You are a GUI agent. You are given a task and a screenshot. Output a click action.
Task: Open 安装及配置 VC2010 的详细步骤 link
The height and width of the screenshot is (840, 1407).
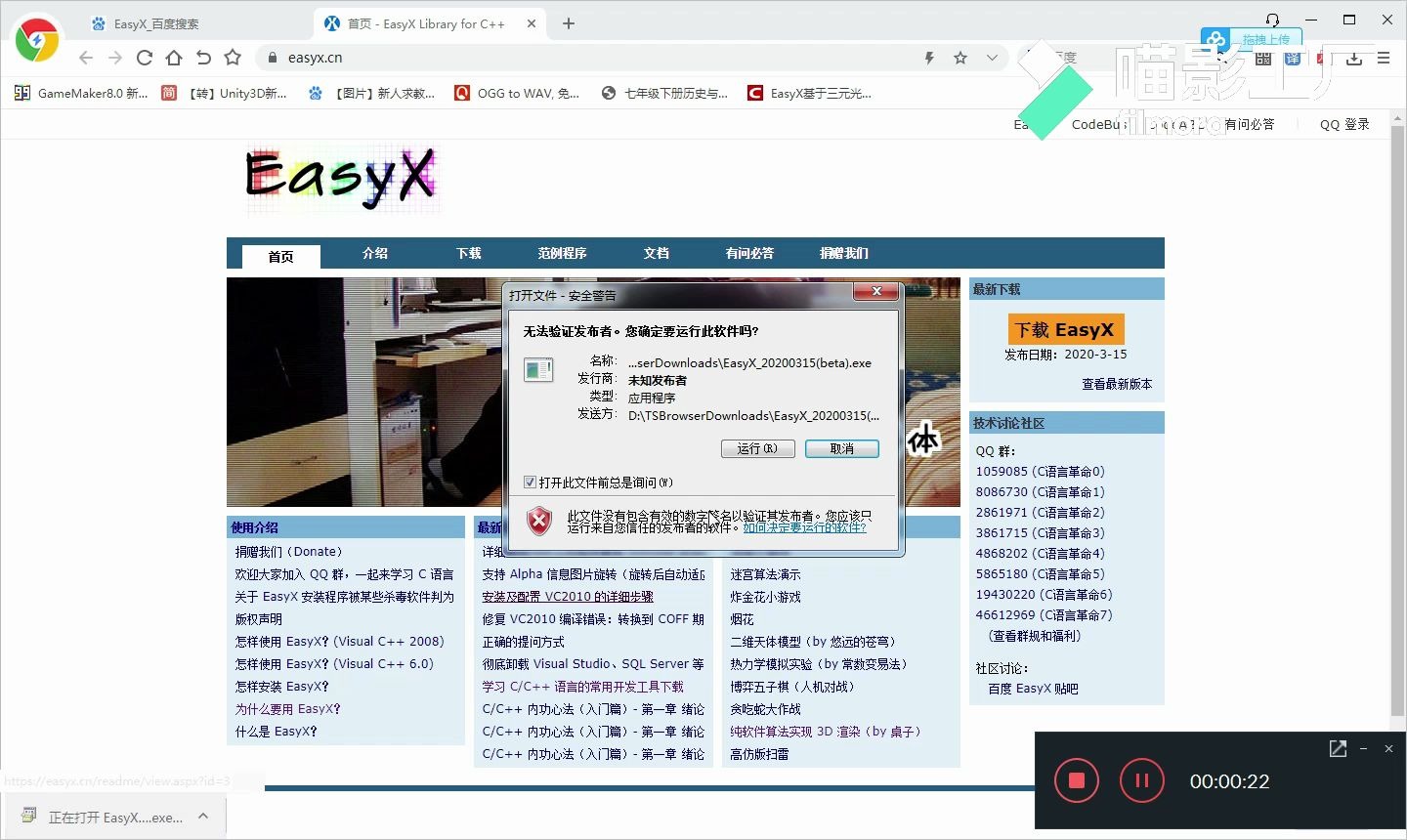pos(568,597)
